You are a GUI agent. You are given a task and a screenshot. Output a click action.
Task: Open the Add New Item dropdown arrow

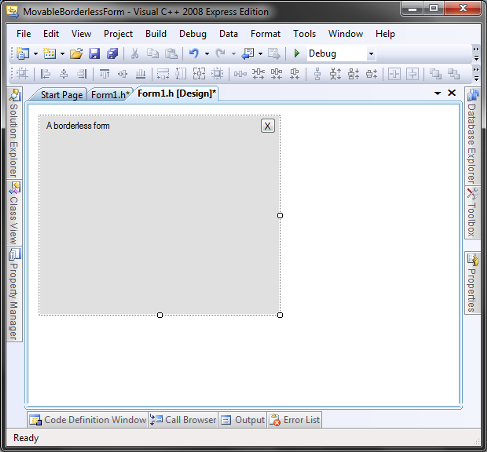pos(62,54)
